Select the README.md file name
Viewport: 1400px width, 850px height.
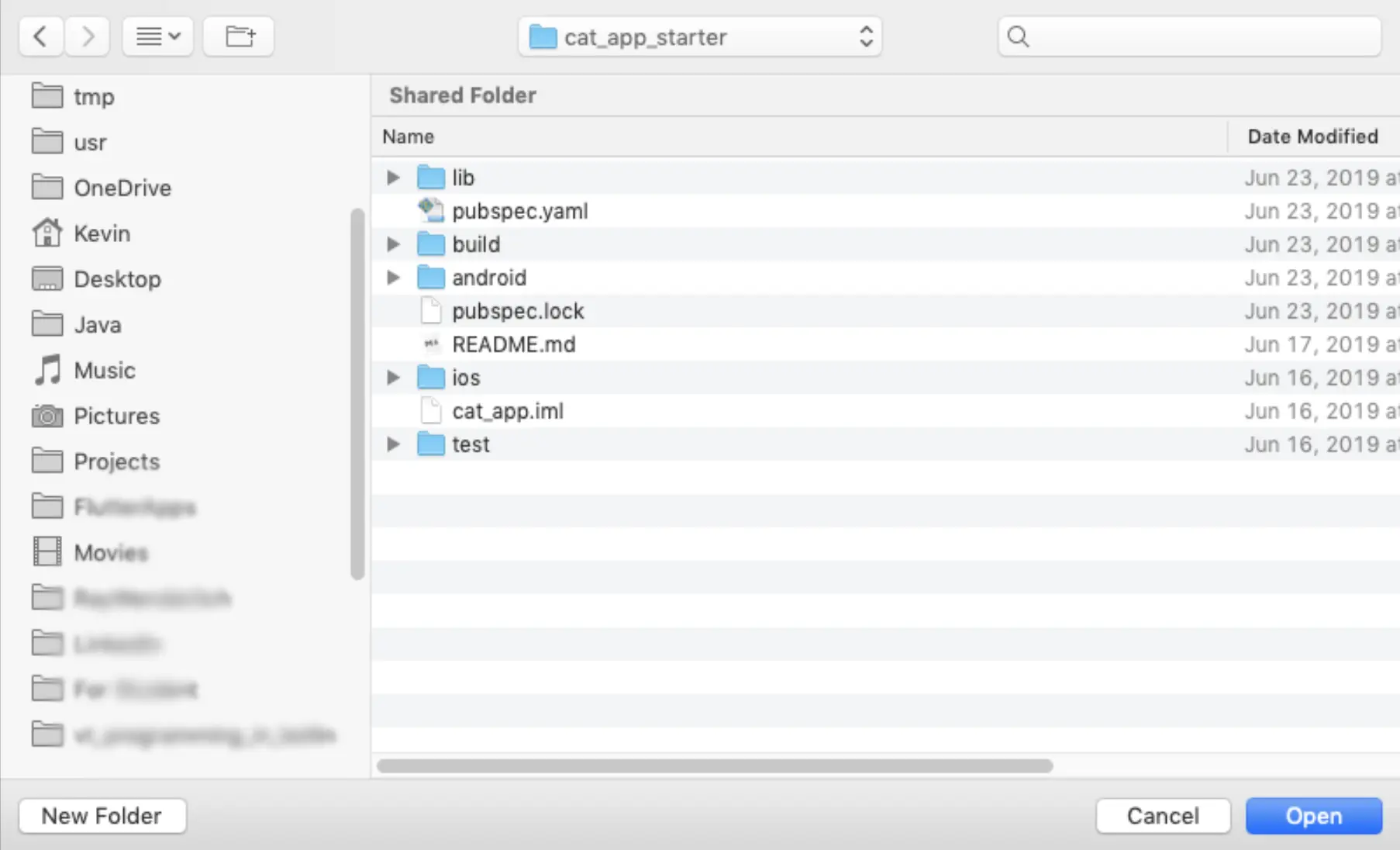[x=514, y=344]
